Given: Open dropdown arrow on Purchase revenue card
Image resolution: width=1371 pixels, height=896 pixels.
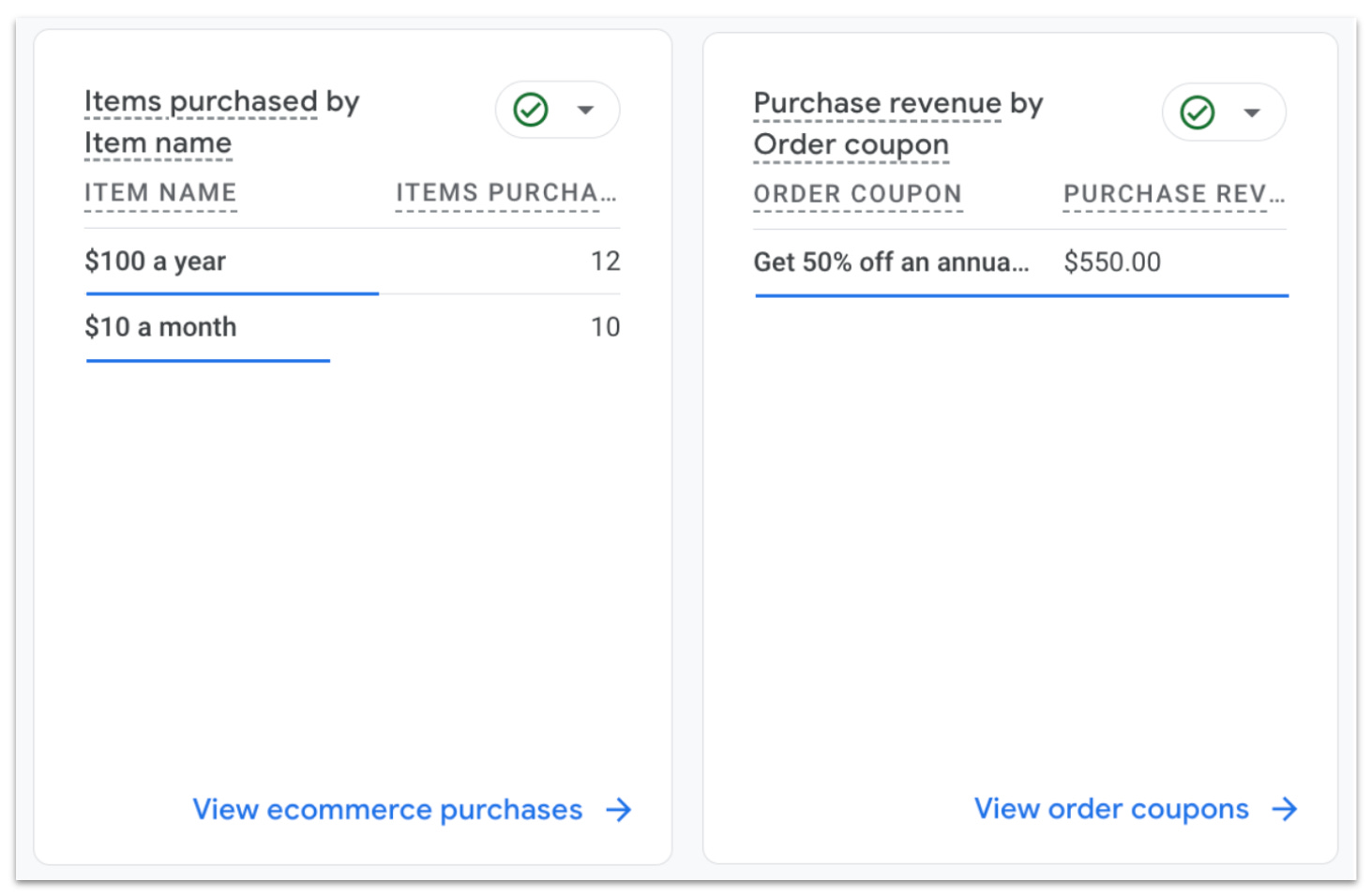Looking at the screenshot, I should pos(1252,112).
